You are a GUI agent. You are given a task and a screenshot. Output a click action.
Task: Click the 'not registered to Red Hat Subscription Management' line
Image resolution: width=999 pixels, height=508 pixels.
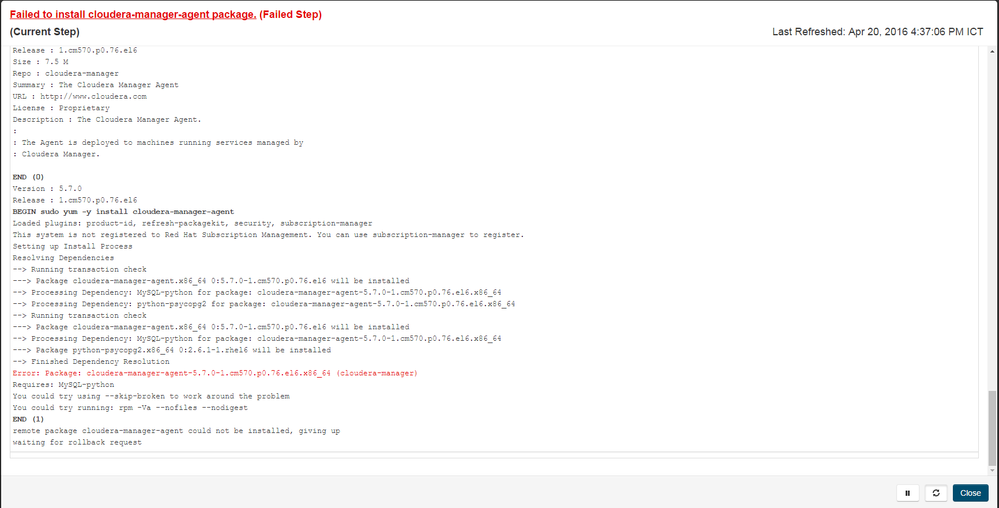pos(268,235)
